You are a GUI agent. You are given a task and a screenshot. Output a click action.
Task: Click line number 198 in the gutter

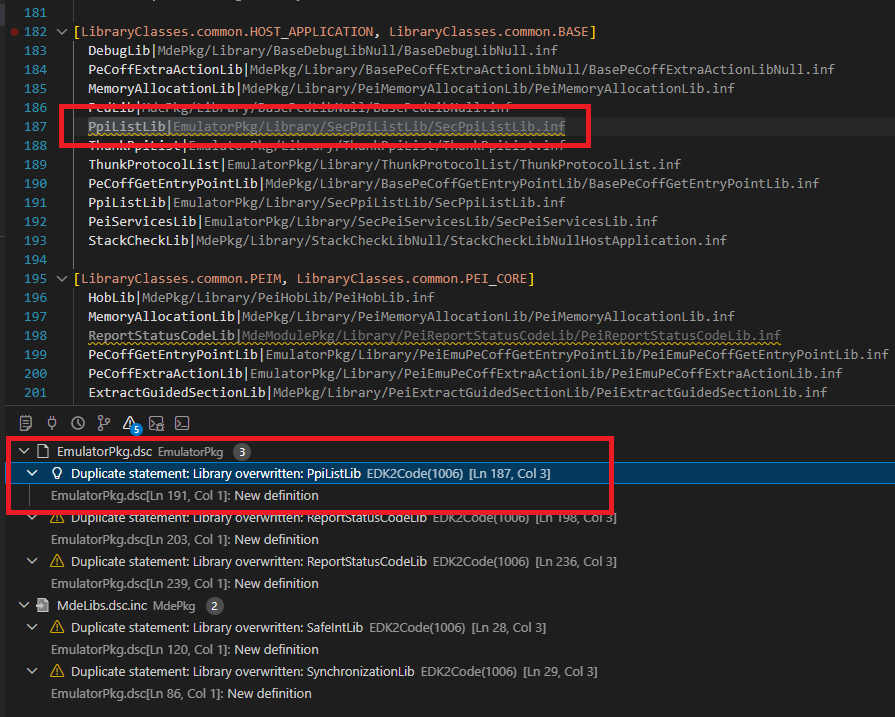point(35,336)
